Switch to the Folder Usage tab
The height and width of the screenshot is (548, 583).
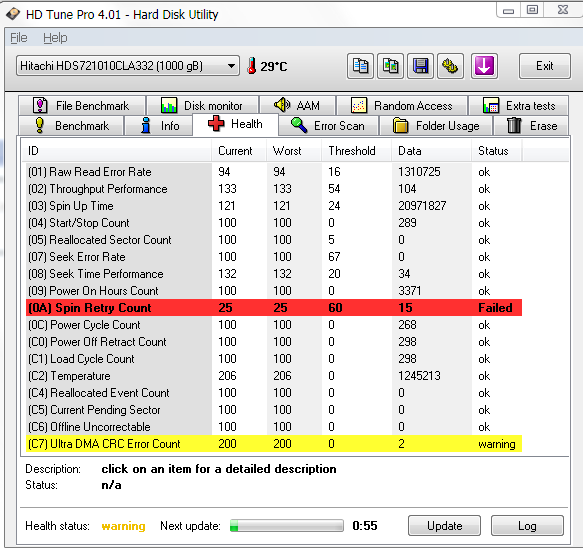436,126
